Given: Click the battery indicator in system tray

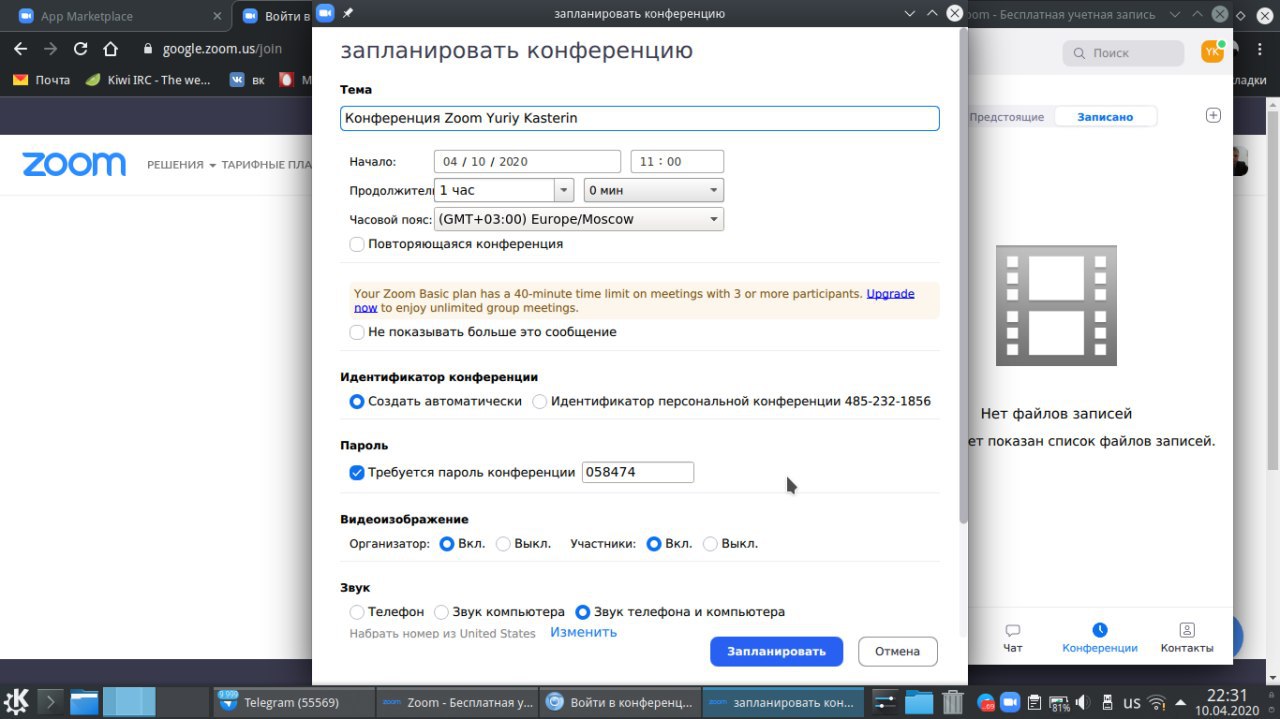Looking at the screenshot, I should (1060, 702).
